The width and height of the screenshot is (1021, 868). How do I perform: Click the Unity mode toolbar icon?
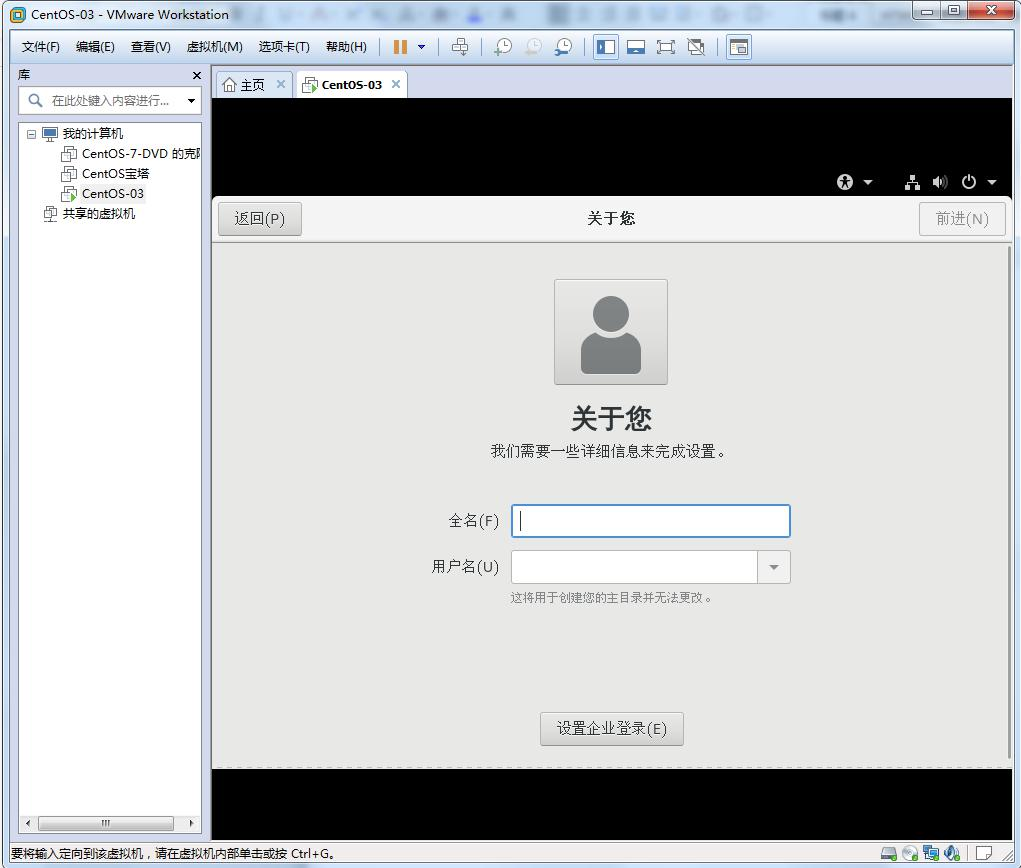click(696, 47)
